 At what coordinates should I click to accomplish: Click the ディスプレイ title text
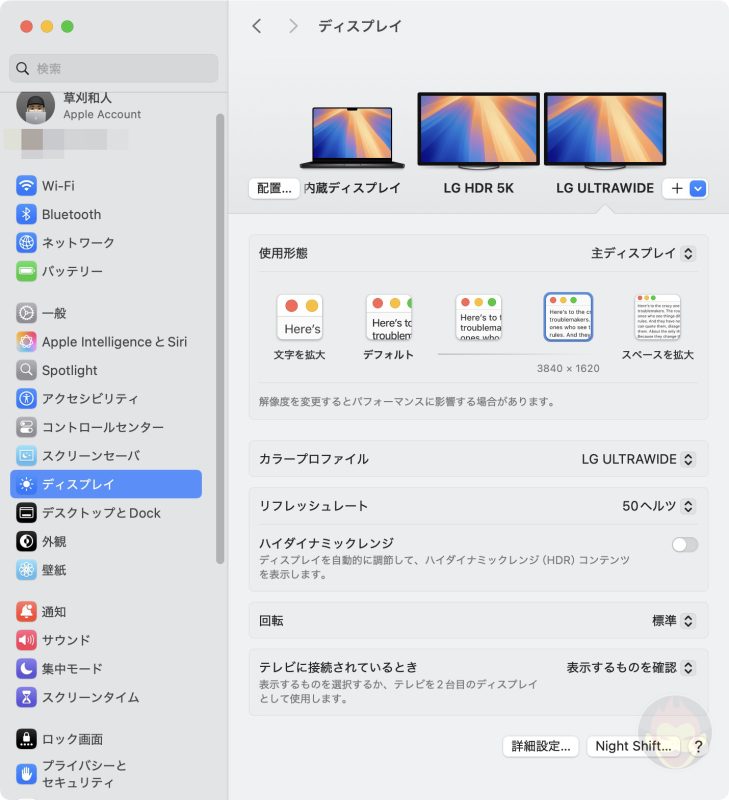[360, 26]
